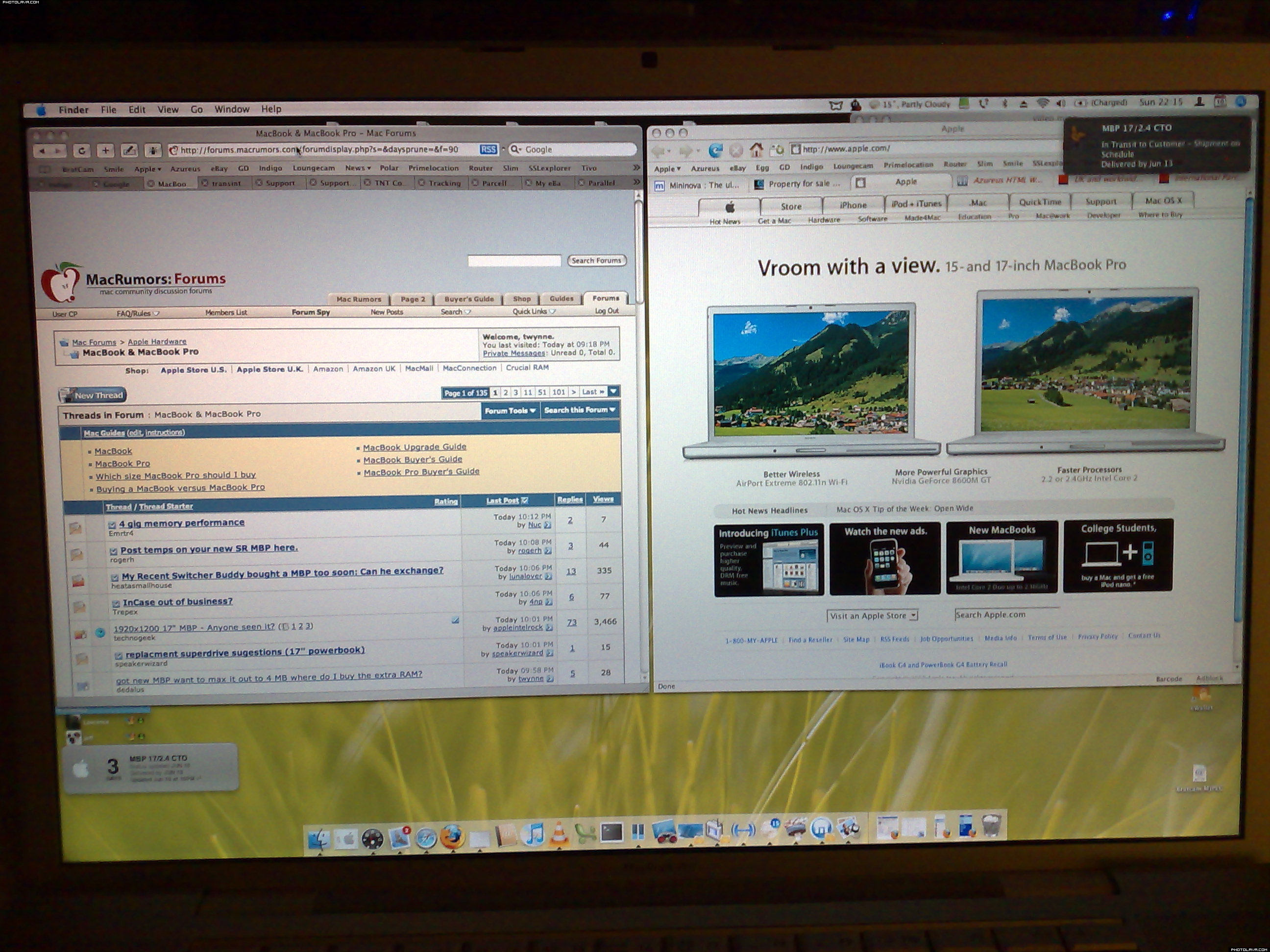Viewport: 1270px width, 952px height.
Task: Open the 'Visit an Apple Store' dropdown
Action: (x=872, y=616)
